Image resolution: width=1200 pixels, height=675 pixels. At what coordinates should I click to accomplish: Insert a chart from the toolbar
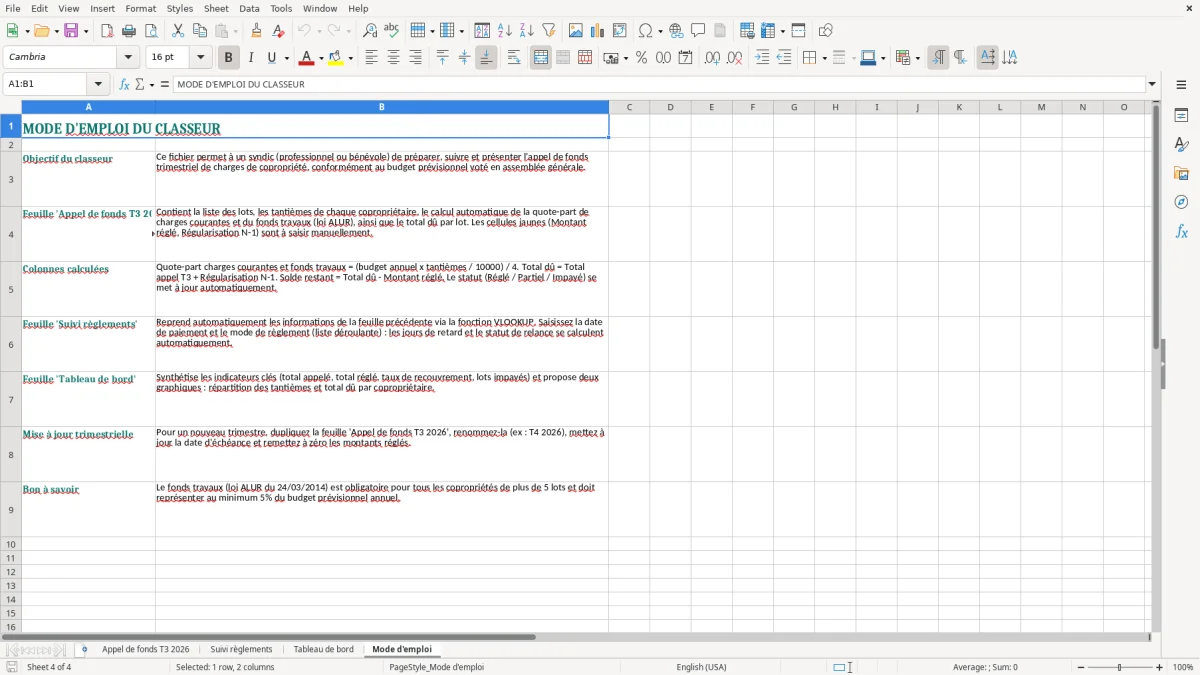coord(598,31)
